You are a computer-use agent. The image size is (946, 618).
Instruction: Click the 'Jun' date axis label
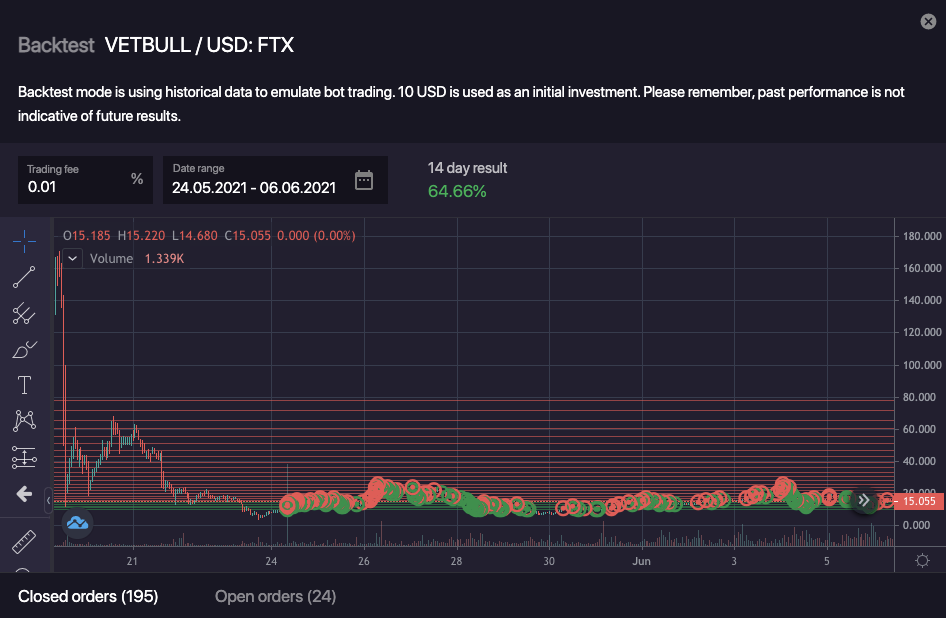[x=641, y=561]
